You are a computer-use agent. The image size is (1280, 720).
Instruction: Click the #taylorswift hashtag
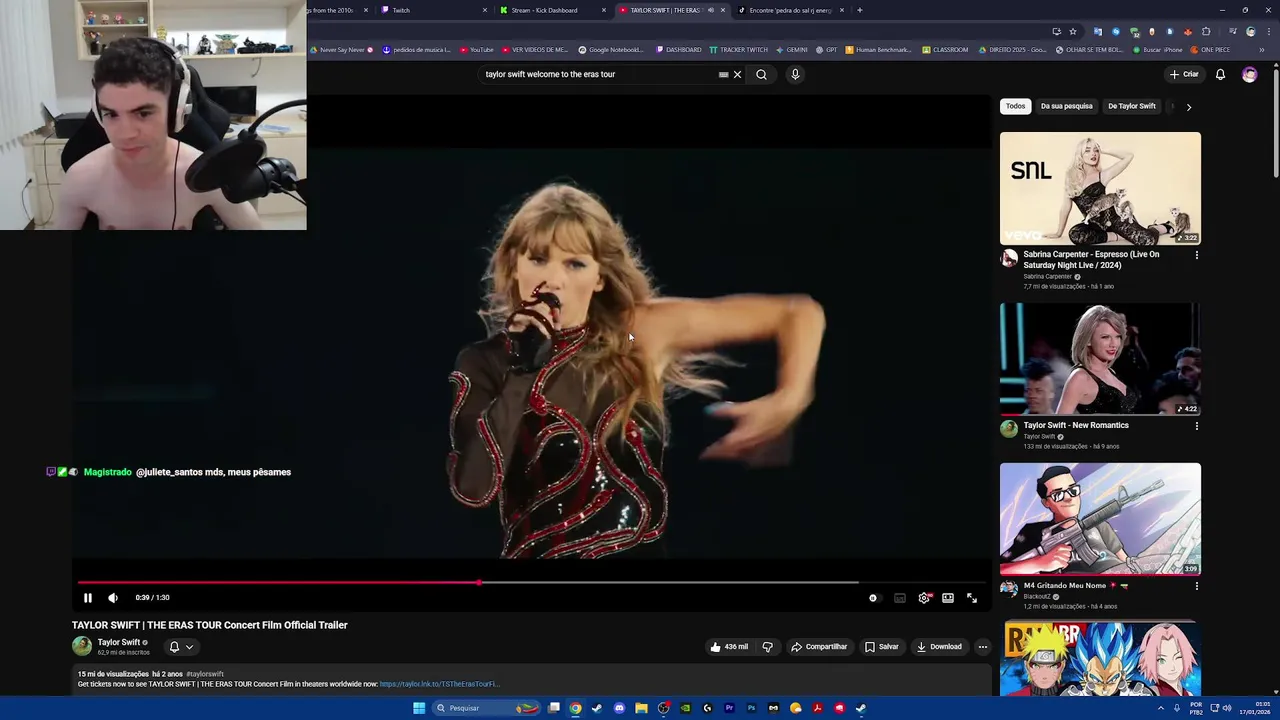205,674
